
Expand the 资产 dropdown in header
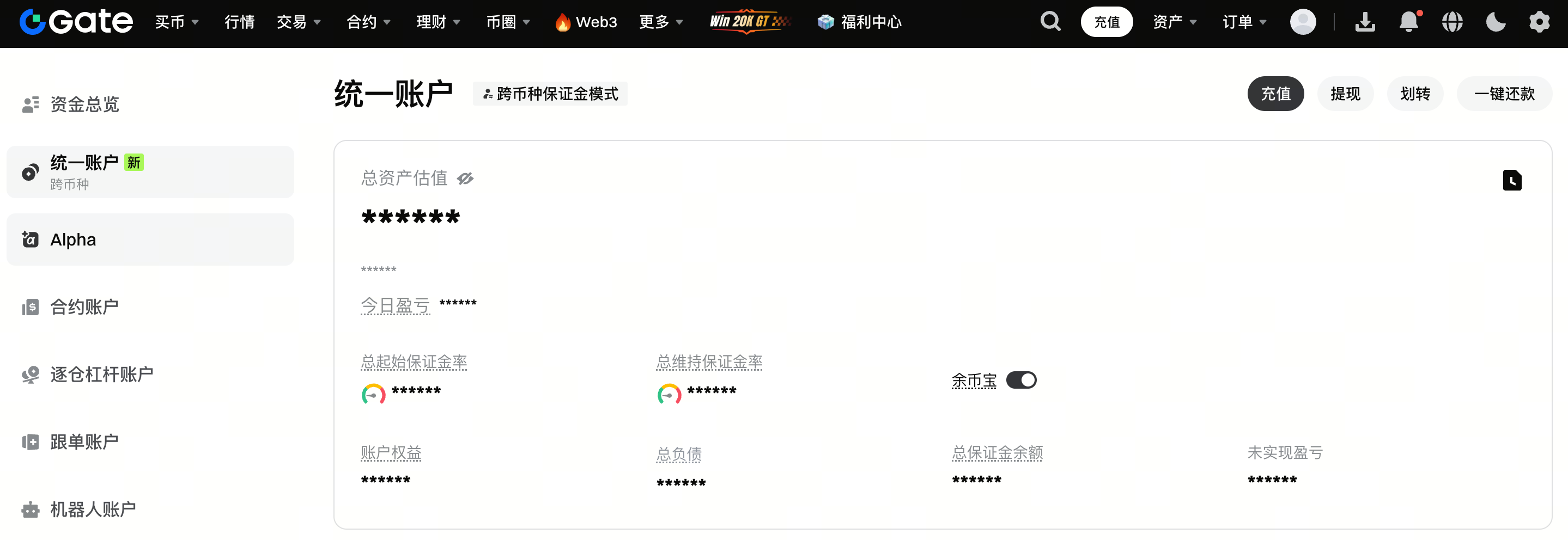point(1174,22)
